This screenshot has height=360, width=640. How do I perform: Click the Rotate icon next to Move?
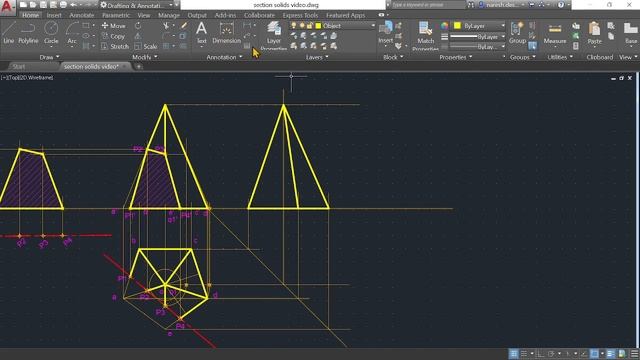(x=138, y=26)
